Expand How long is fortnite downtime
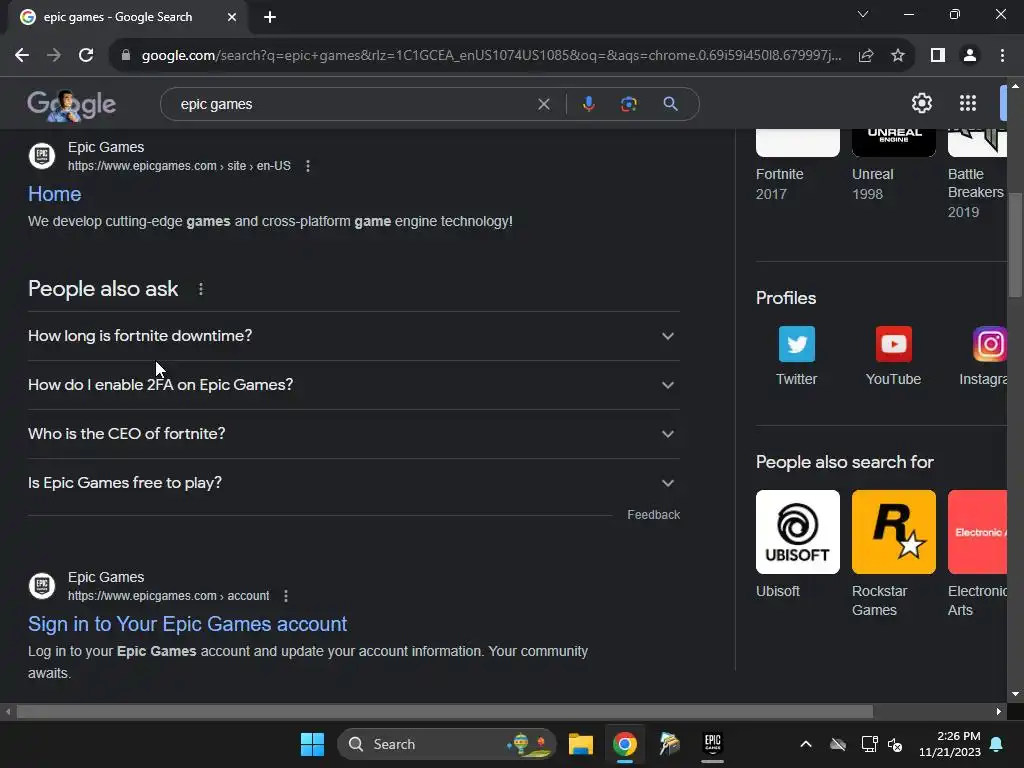 click(353, 336)
